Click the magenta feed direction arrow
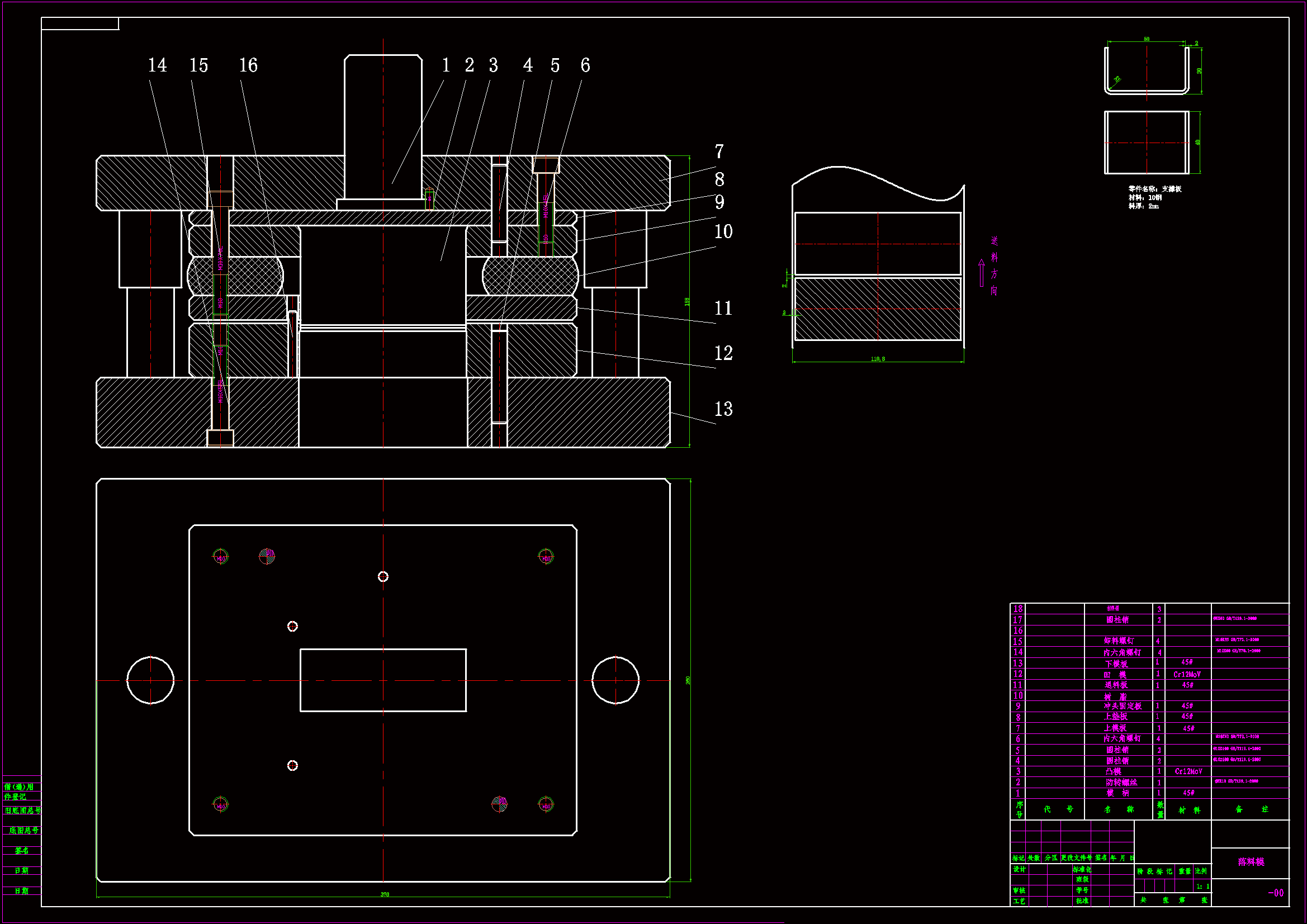Screen dimensions: 1307x924 click(x=982, y=273)
